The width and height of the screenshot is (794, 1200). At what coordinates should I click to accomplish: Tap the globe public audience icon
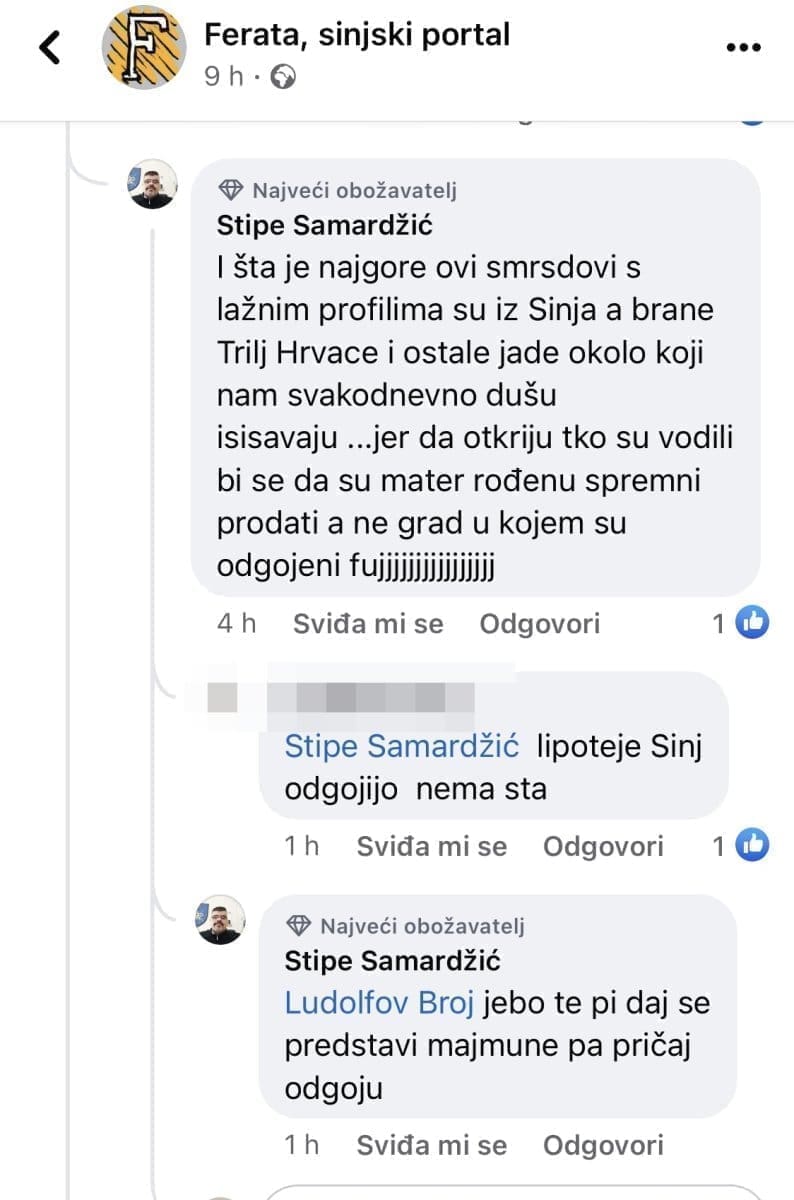click(284, 77)
